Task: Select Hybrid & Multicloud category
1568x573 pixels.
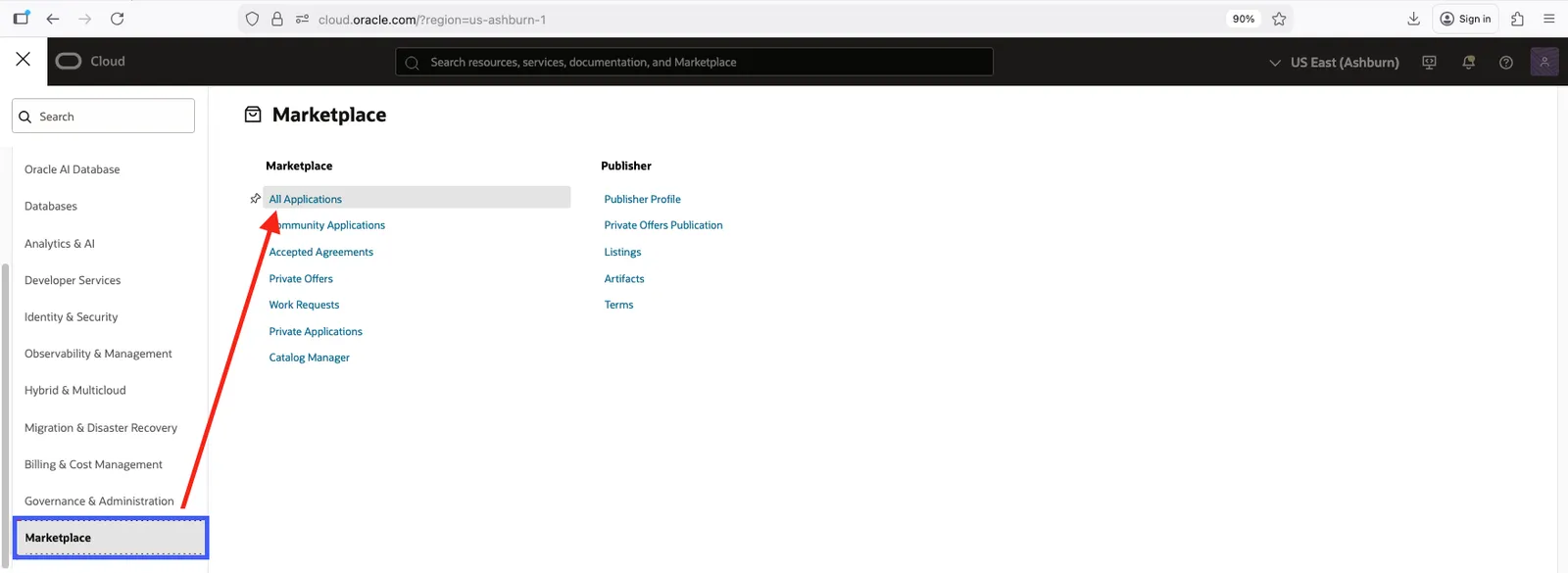Action: pos(75,390)
